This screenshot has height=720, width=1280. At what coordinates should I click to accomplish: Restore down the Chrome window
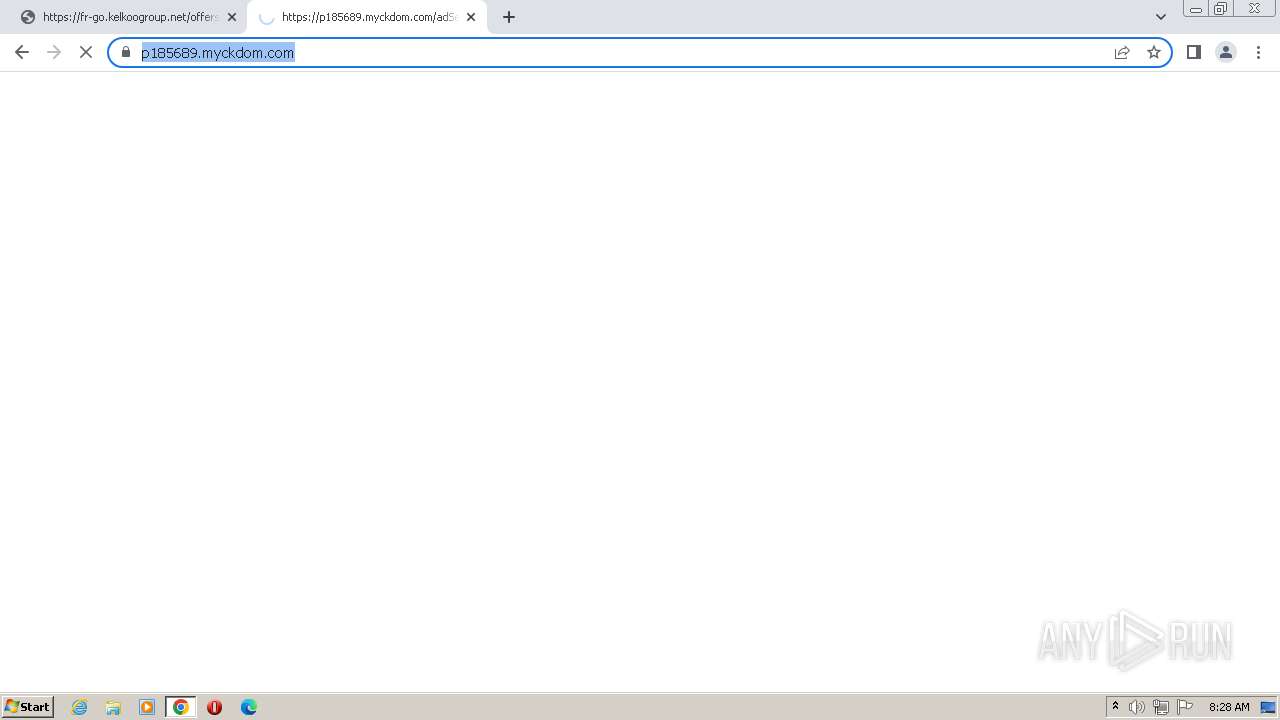1221,9
